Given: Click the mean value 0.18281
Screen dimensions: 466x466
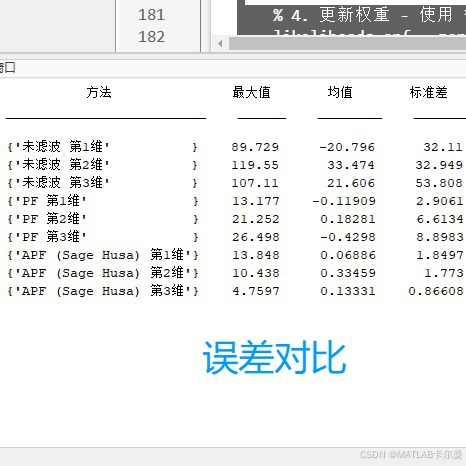Looking at the screenshot, I should pos(348,219).
